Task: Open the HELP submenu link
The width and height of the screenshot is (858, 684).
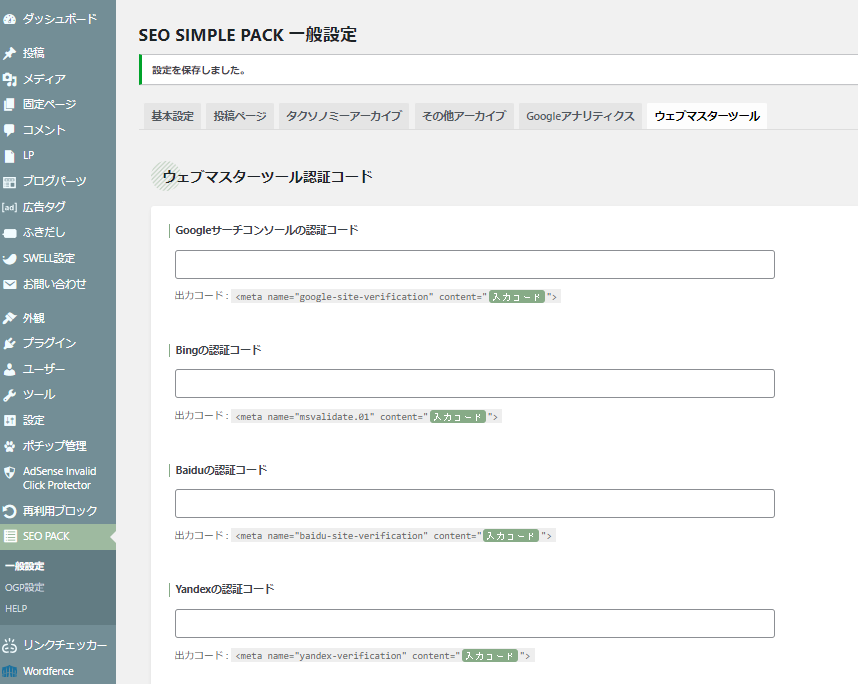Action: tap(16, 608)
